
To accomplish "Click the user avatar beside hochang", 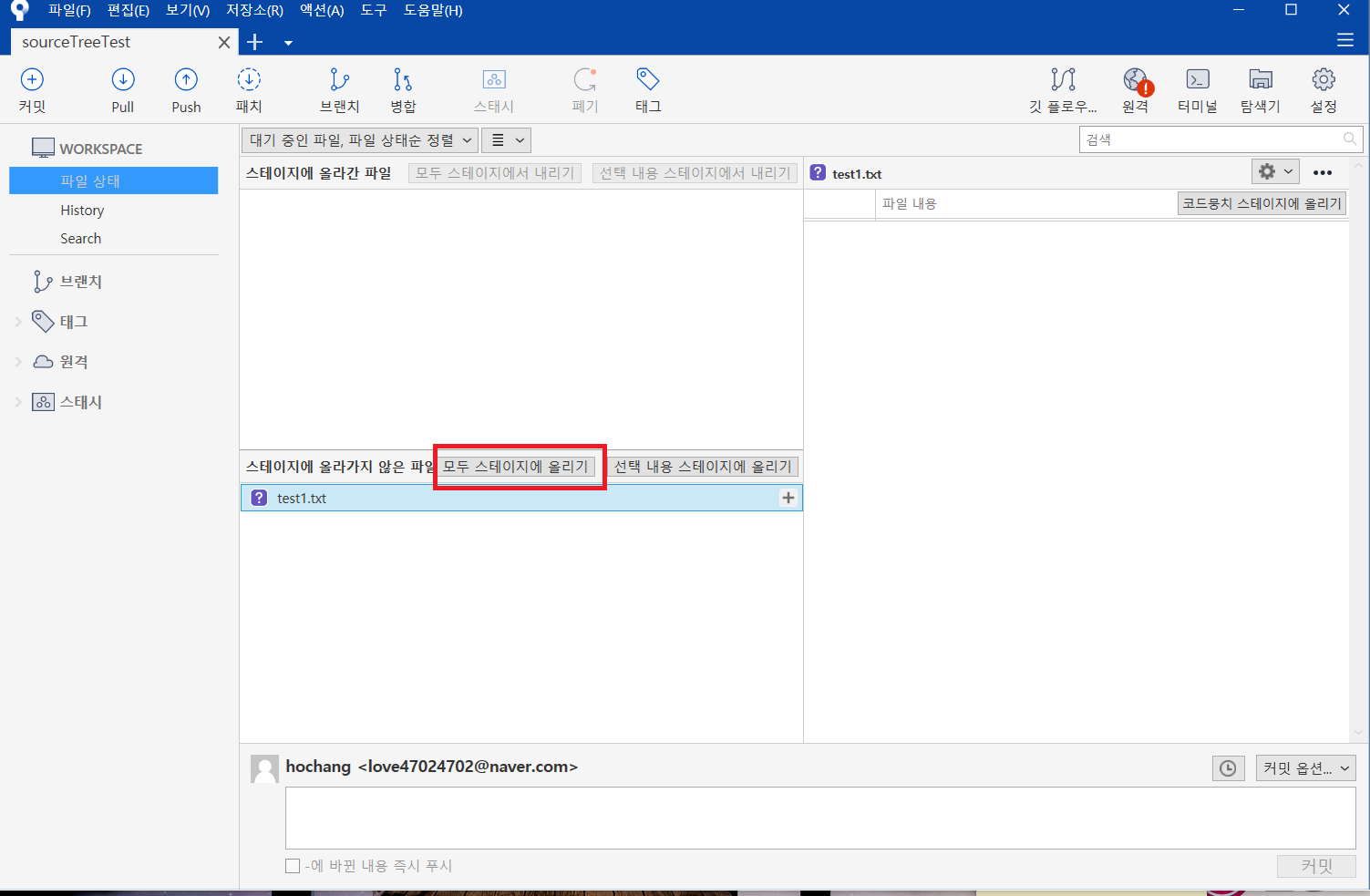I will coord(264,768).
